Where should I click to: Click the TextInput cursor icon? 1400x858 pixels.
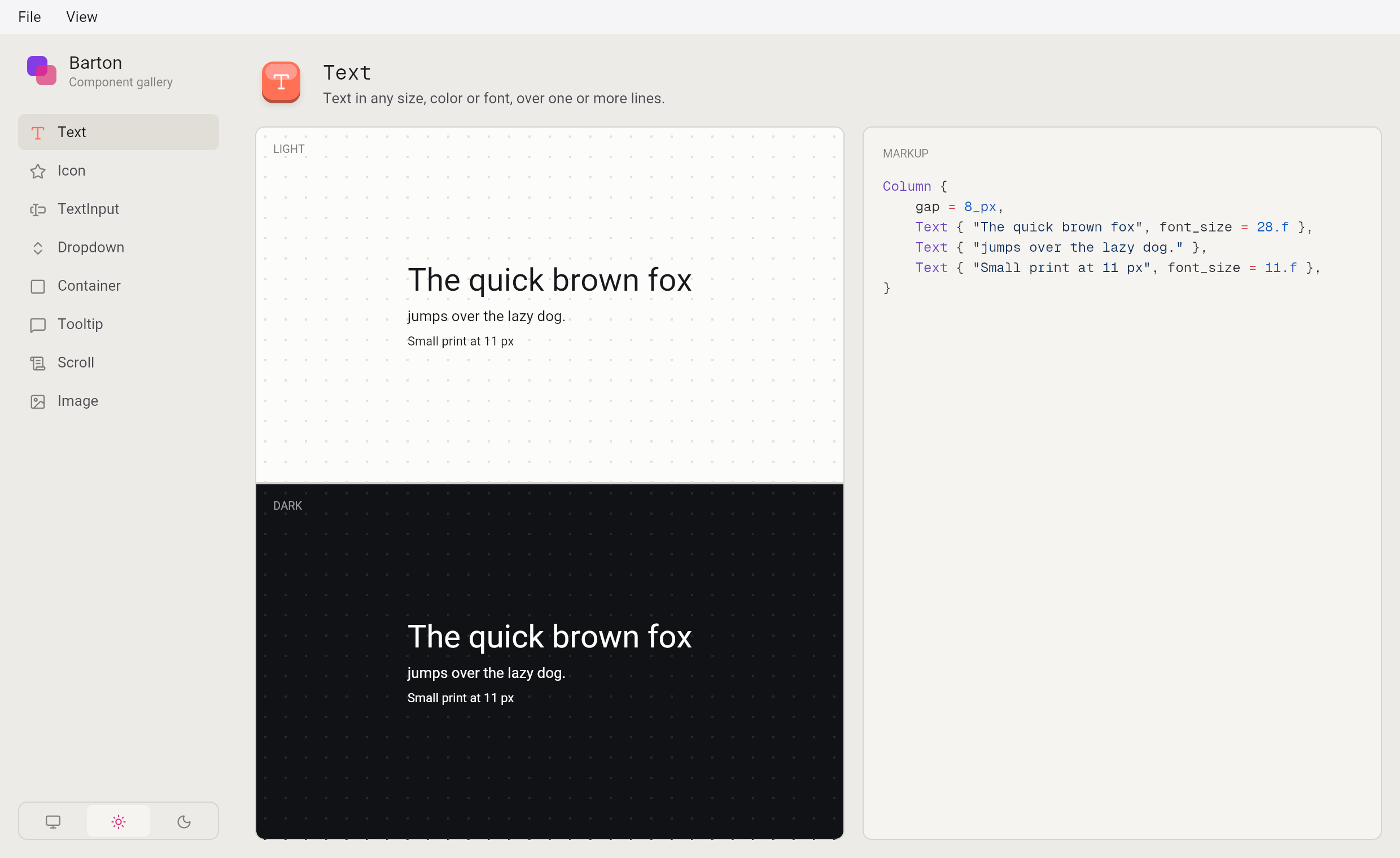click(37, 209)
